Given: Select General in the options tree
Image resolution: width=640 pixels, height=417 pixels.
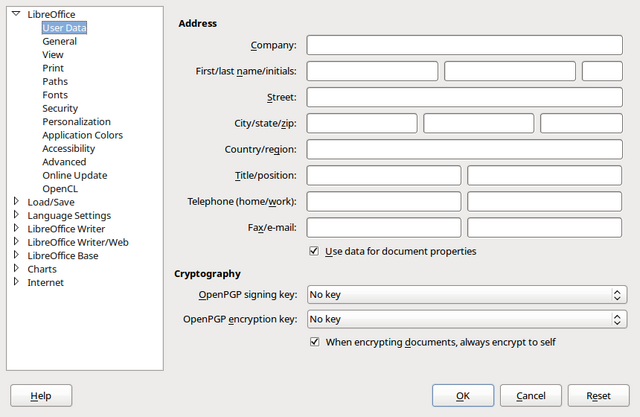Looking at the screenshot, I should [60, 41].
